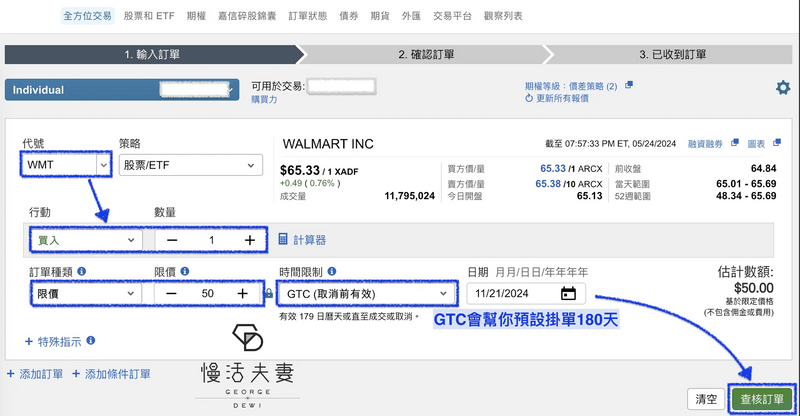Screen dimensions: 800x416
Task: Click ask price 65.38
Action: point(548,184)
